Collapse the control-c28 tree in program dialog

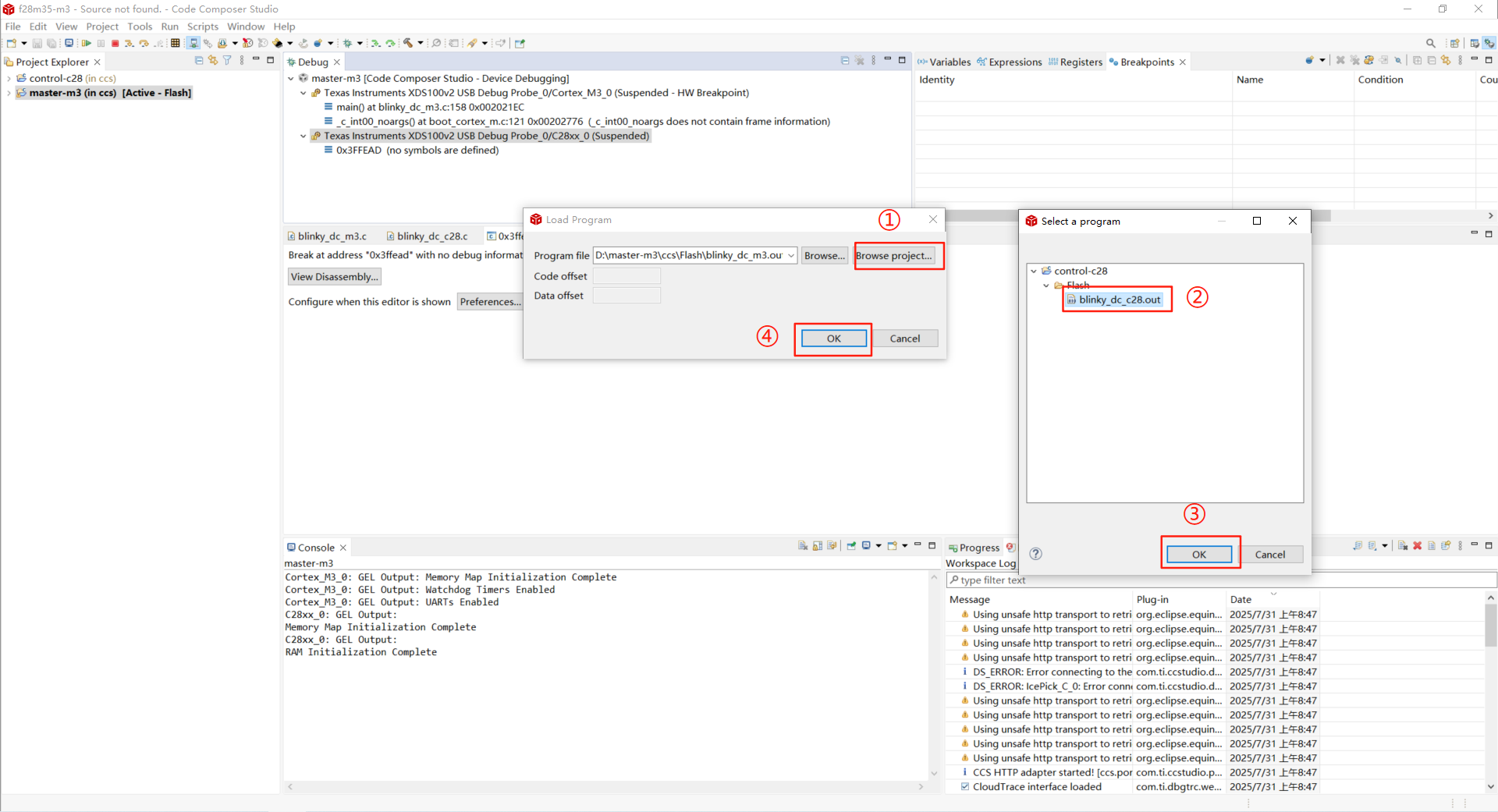[x=1034, y=271]
